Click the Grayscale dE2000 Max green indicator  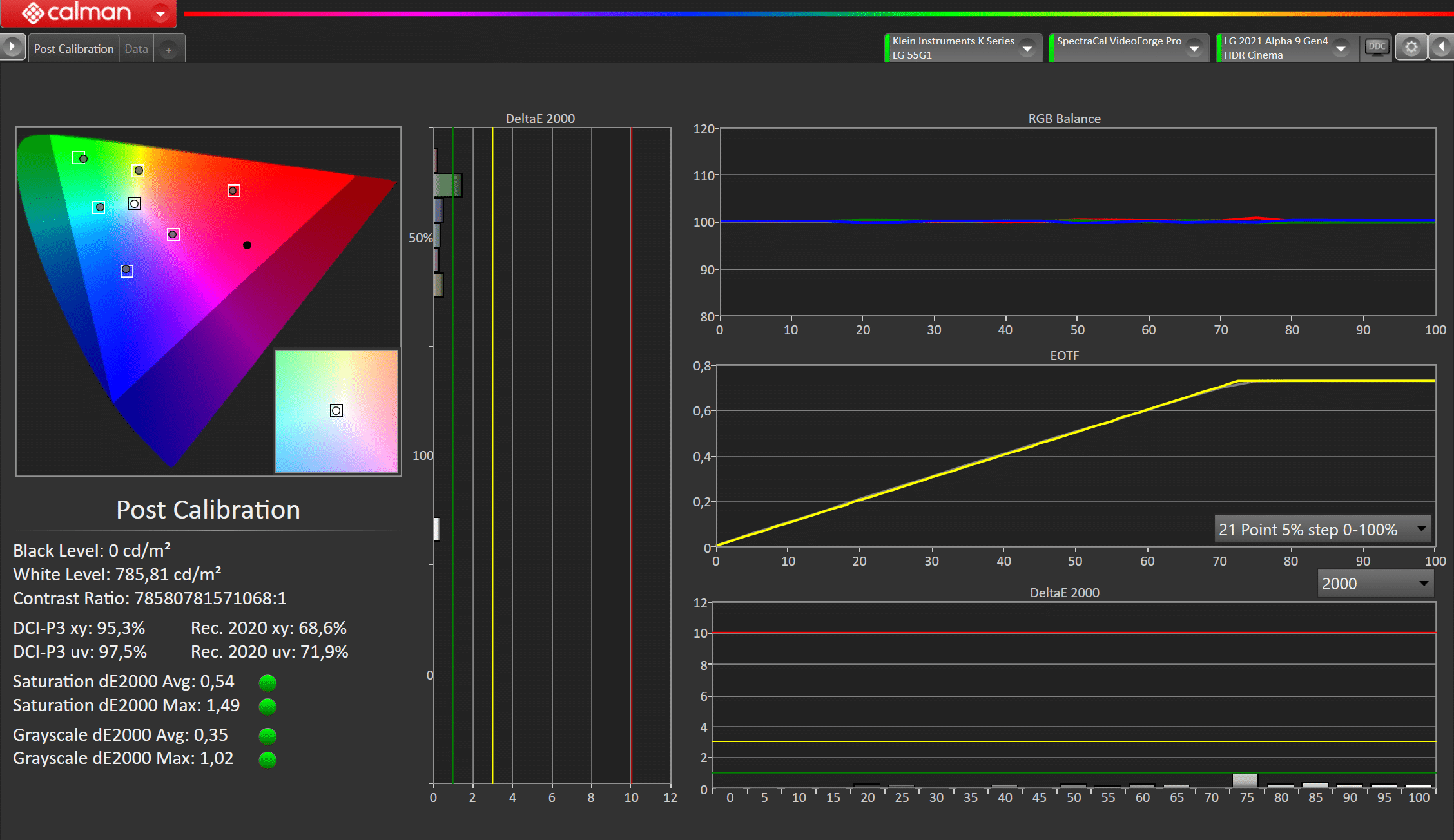coord(267,759)
